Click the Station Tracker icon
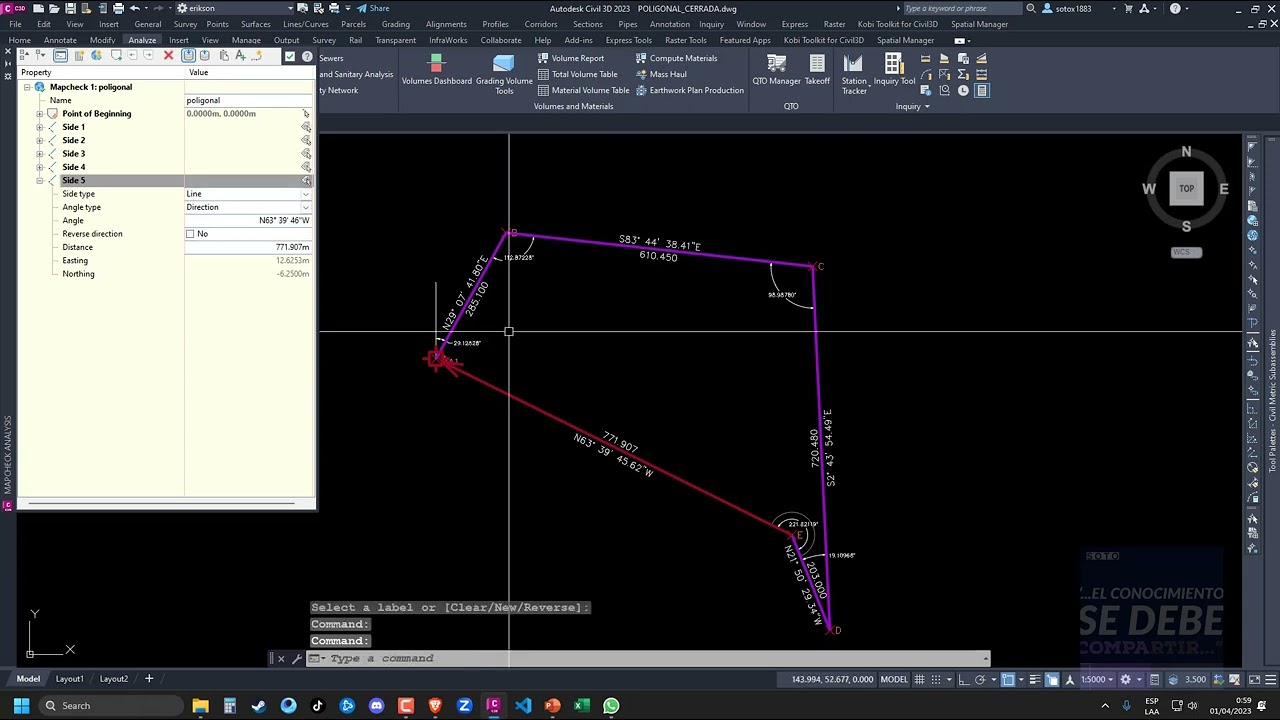Screen dimensions: 1280x720 (853, 73)
